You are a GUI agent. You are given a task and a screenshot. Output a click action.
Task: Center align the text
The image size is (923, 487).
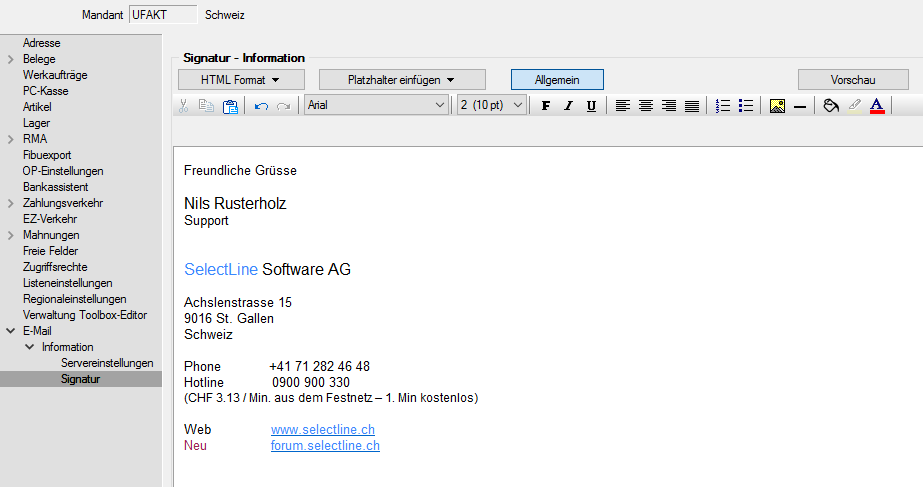(x=646, y=106)
